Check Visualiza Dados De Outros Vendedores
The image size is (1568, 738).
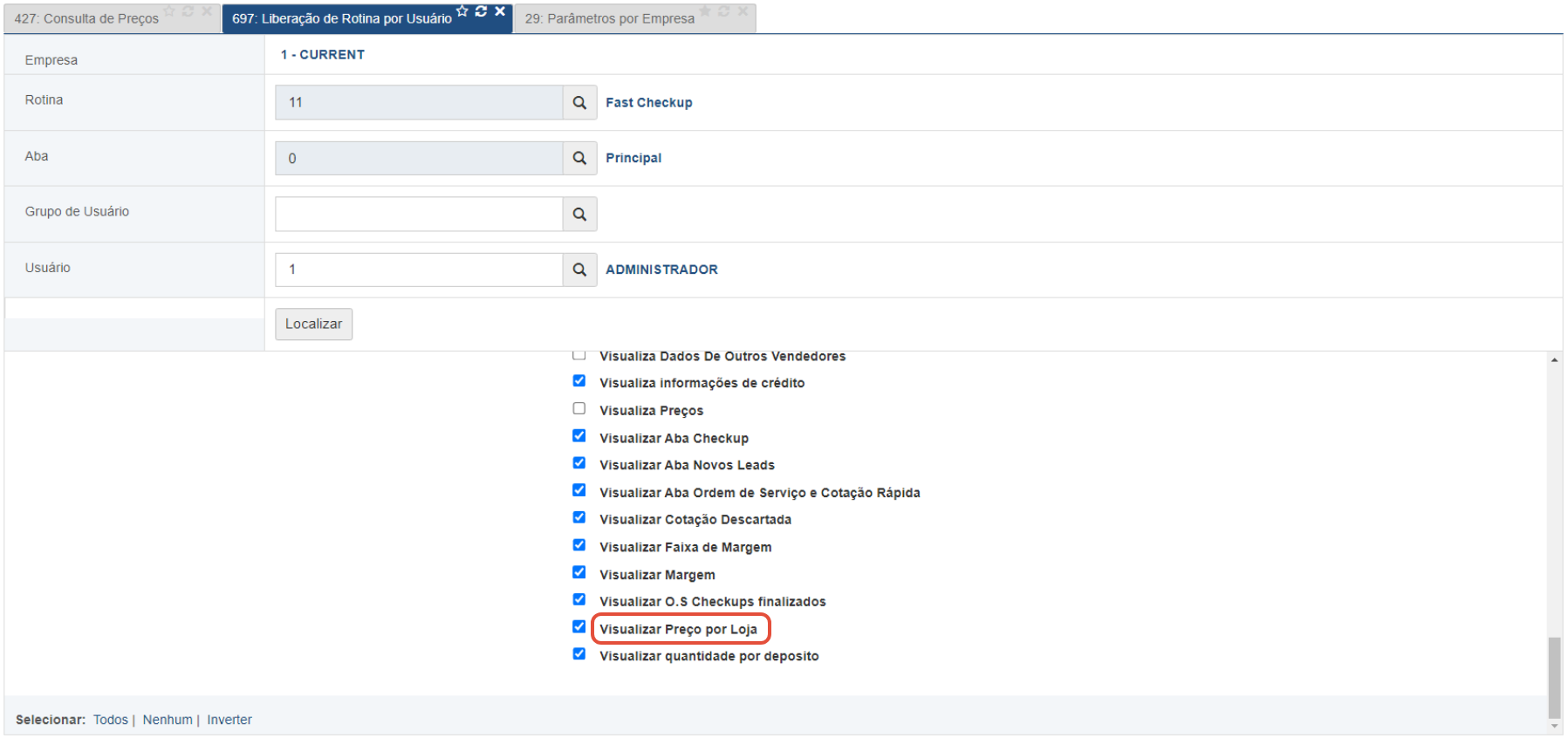pyautogui.click(x=579, y=355)
